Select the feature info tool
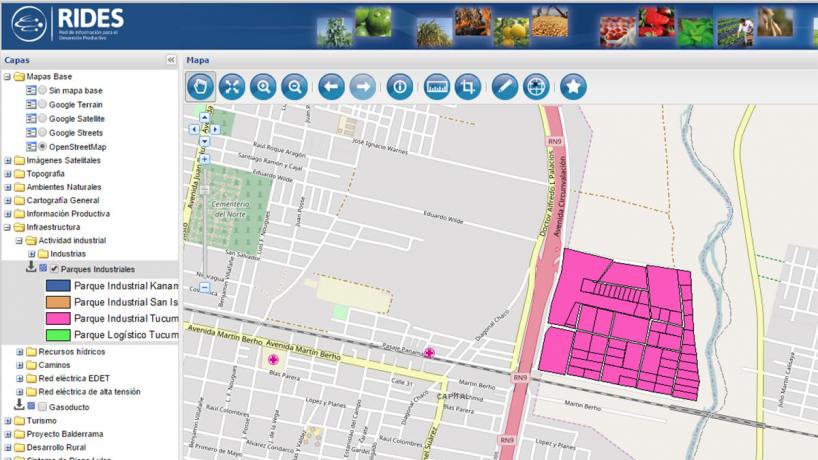This screenshot has height=460, width=818. pos(399,86)
